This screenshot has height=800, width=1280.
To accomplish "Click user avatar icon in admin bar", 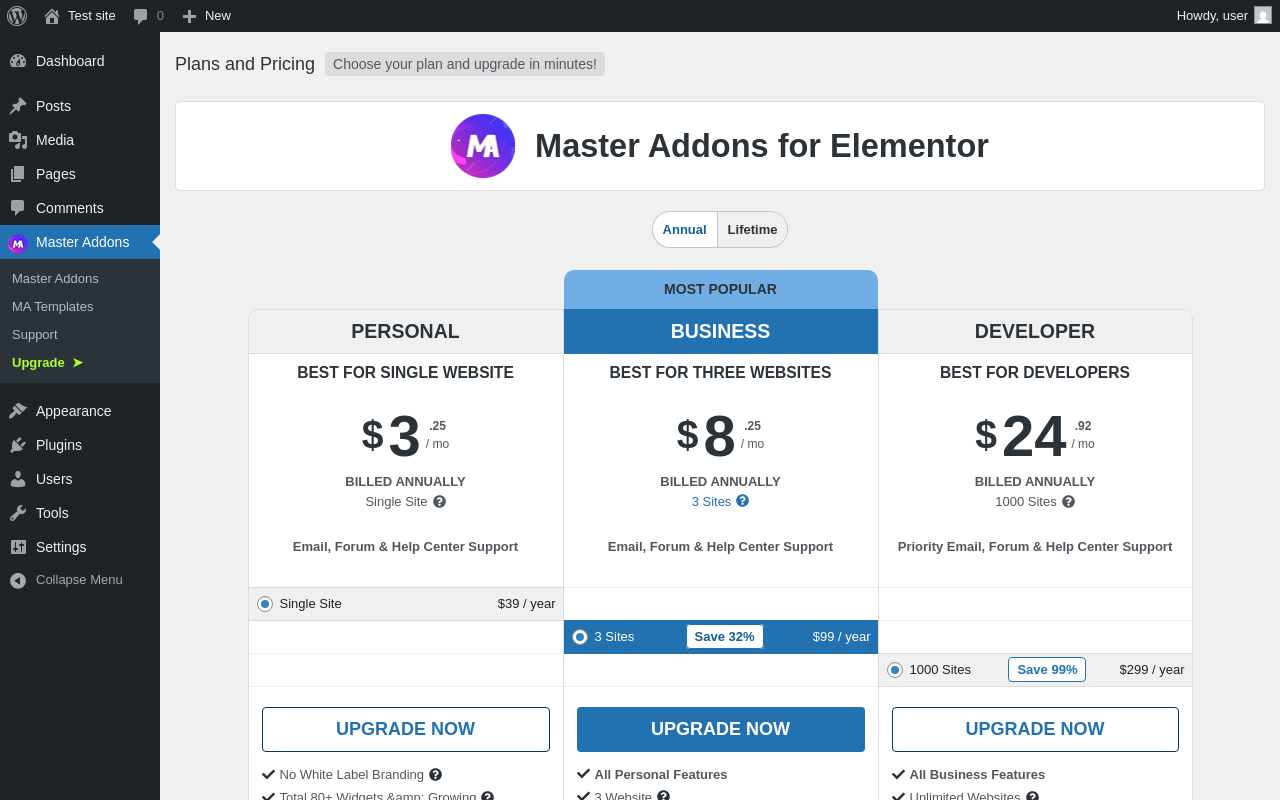I will [1263, 16].
